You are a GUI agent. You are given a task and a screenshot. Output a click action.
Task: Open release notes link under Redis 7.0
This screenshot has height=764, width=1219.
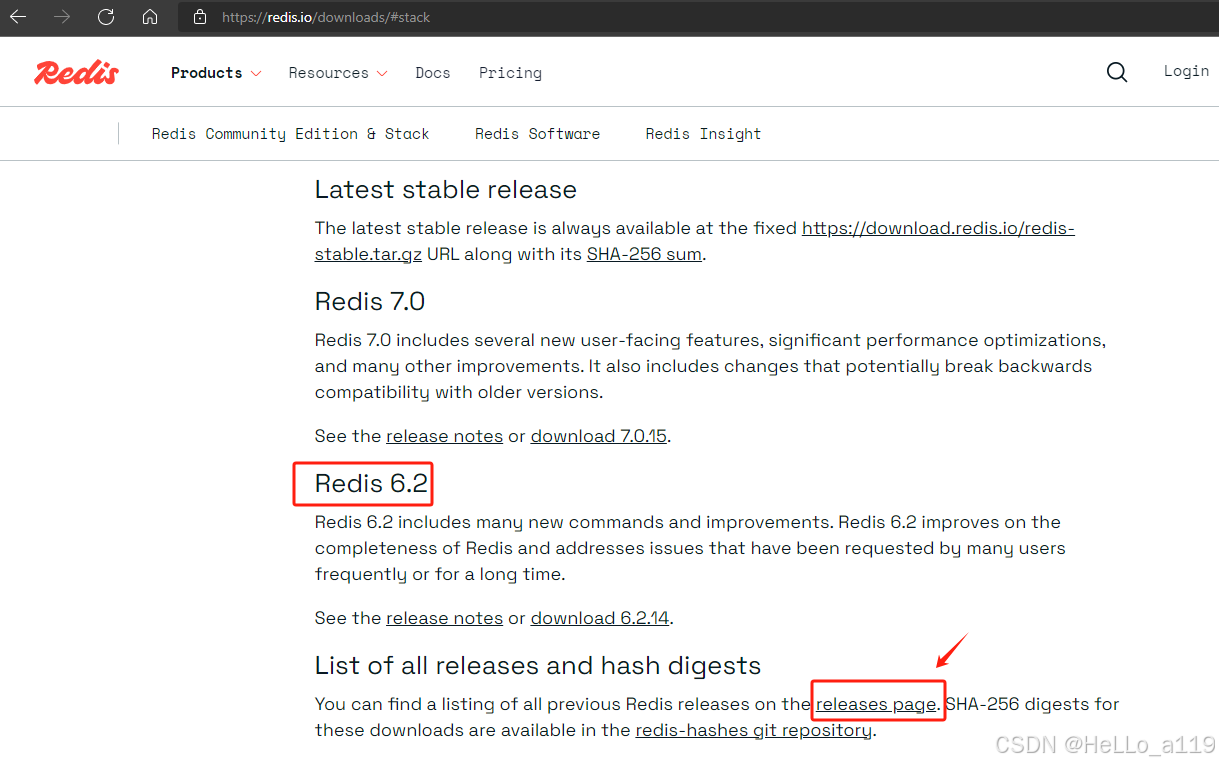point(444,436)
